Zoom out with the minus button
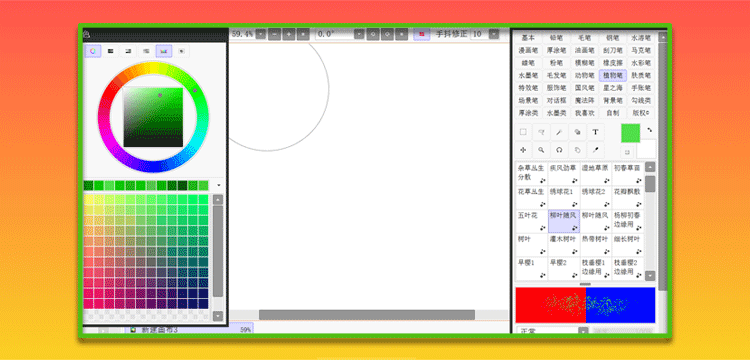 (275, 34)
